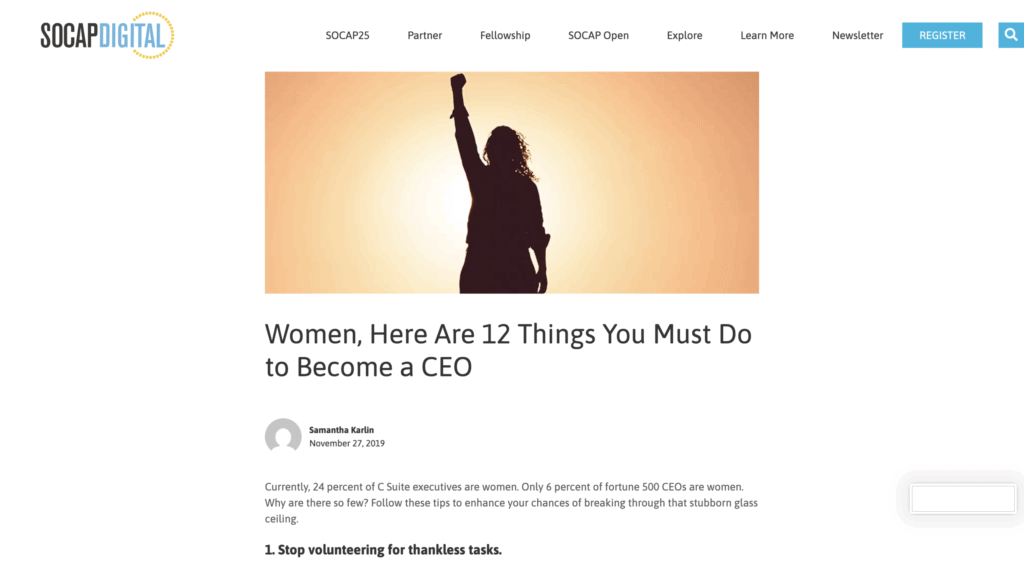This screenshot has height=566, width=1024.
Task: Click the article title about becoming a CEO
Action: [508, 350]
